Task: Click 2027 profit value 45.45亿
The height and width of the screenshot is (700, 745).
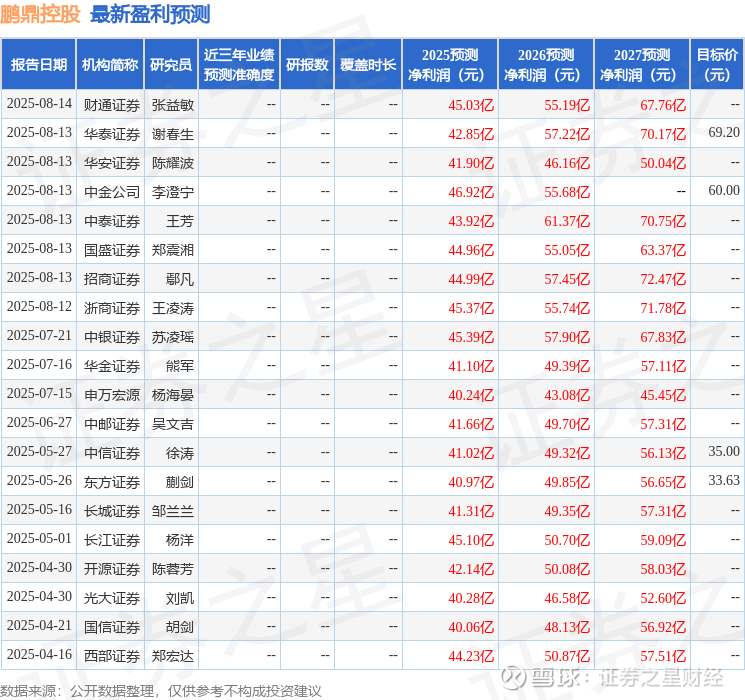Action: pos(663,395)
